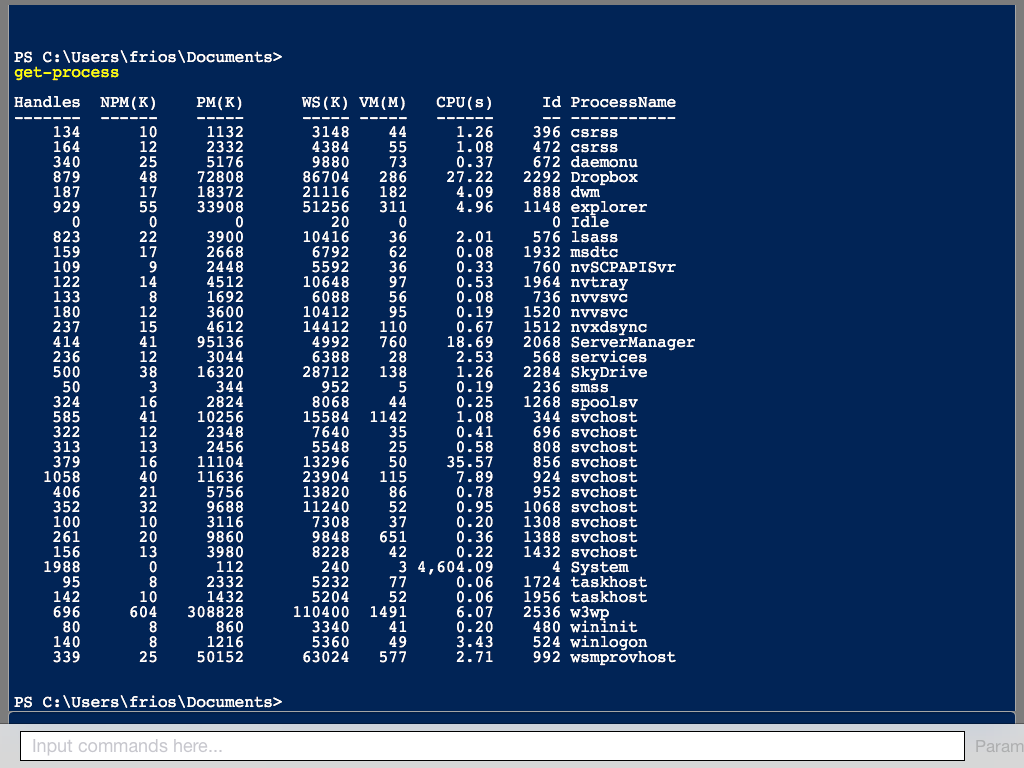The height and width of the screenshot is (768, 1024).
Task: Select the daemonu process name
Action: coord(604,163)
